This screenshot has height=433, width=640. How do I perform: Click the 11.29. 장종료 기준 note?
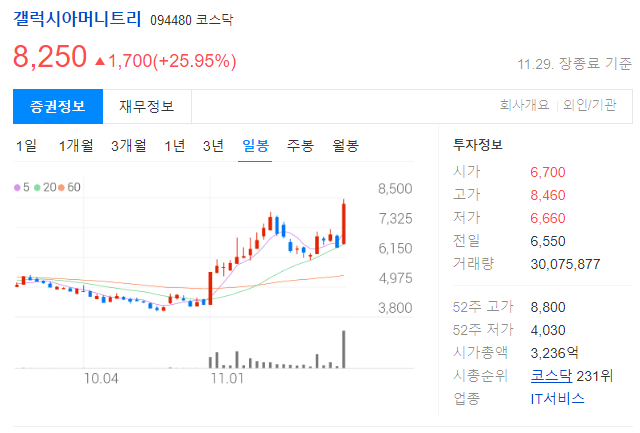[575, 64]
